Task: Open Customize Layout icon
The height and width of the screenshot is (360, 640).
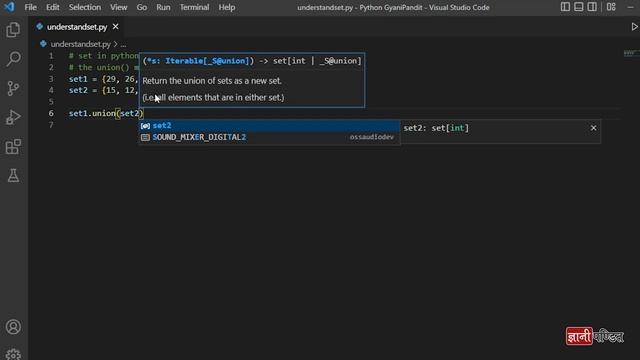Action: [x=611, y=7]
